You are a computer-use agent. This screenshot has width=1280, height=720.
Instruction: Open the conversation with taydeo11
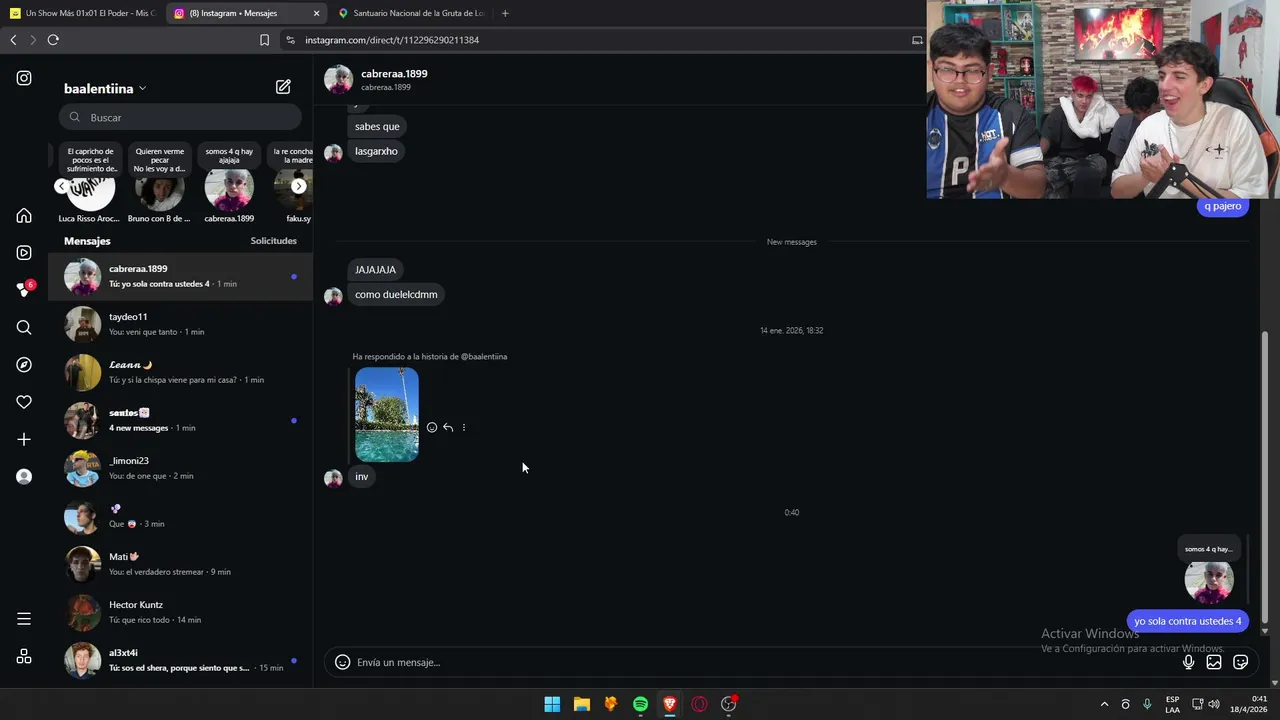[x=180, y=324]
